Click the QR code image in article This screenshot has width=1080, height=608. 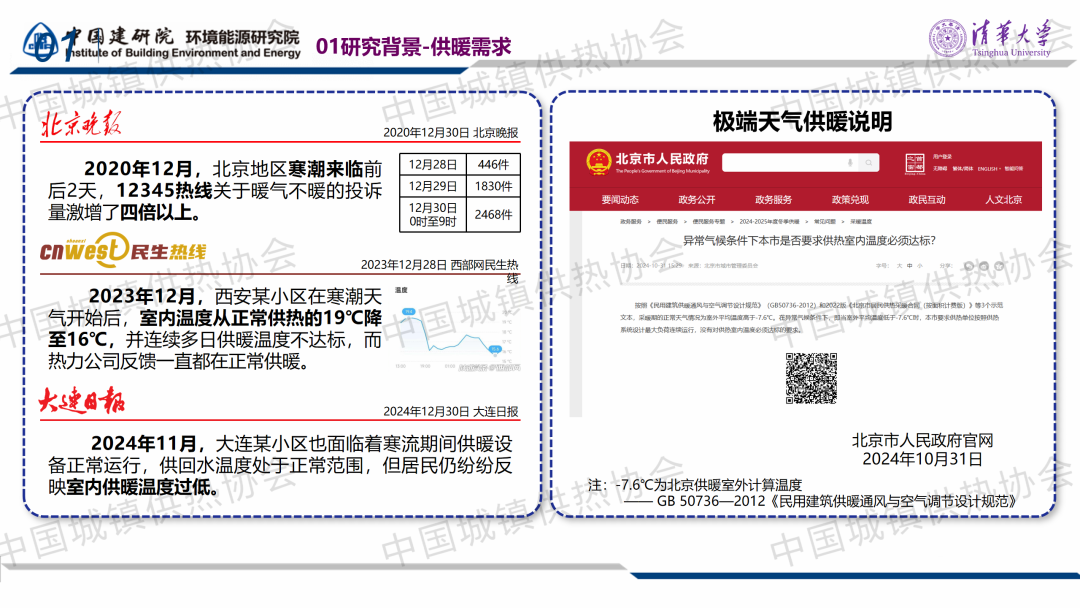(811, 377)
